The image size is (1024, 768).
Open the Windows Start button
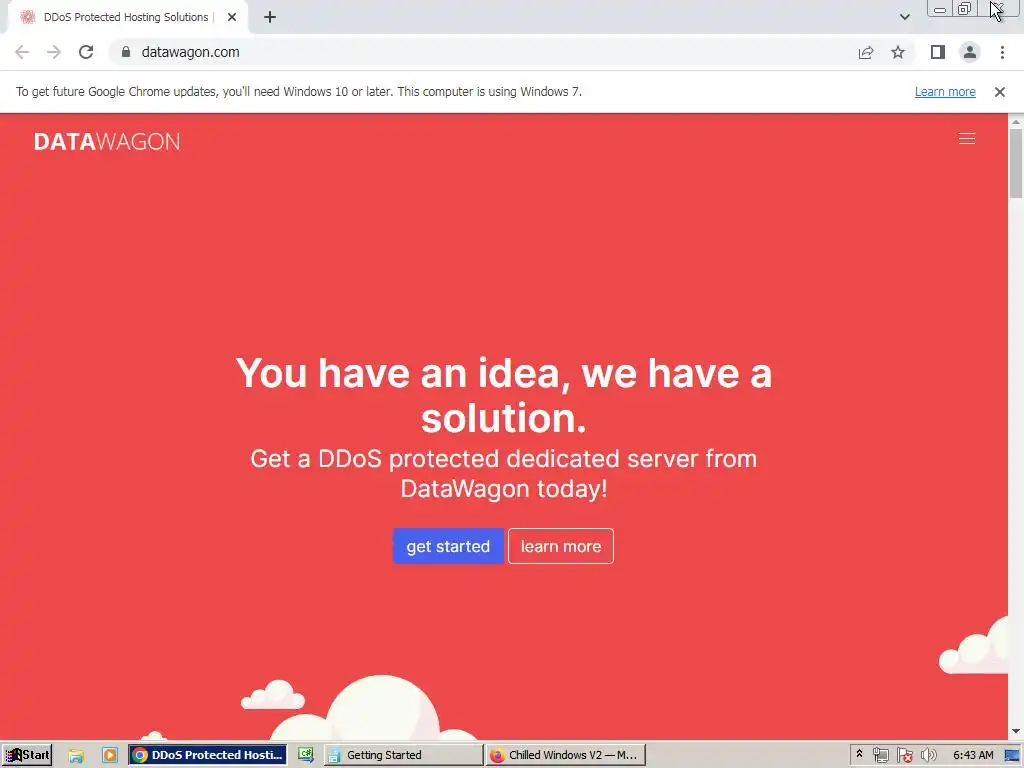point(27,755)
